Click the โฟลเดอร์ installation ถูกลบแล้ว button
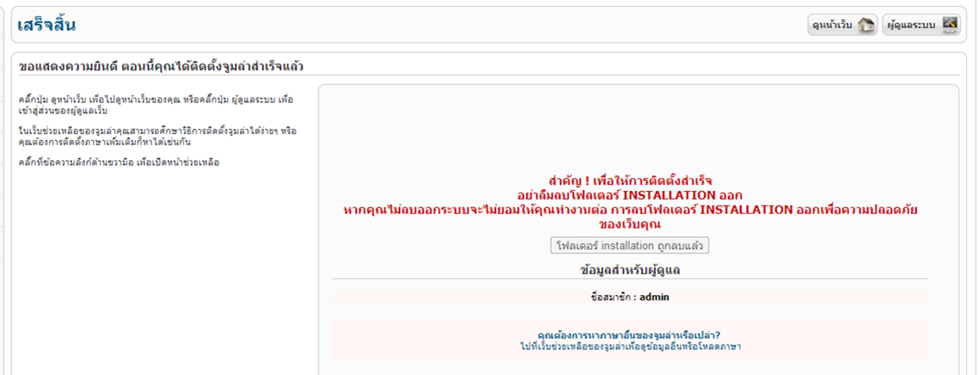978x375 pixels. tap(630, 245)
